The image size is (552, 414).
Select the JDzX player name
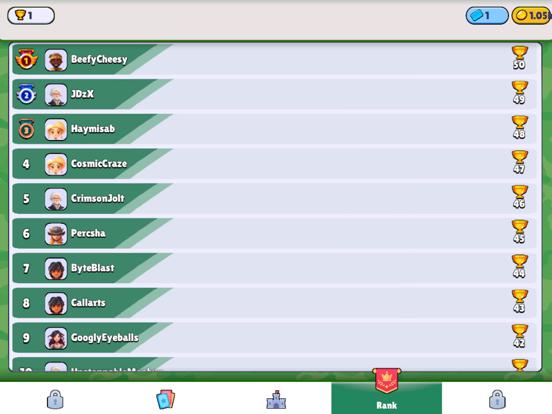82,94
